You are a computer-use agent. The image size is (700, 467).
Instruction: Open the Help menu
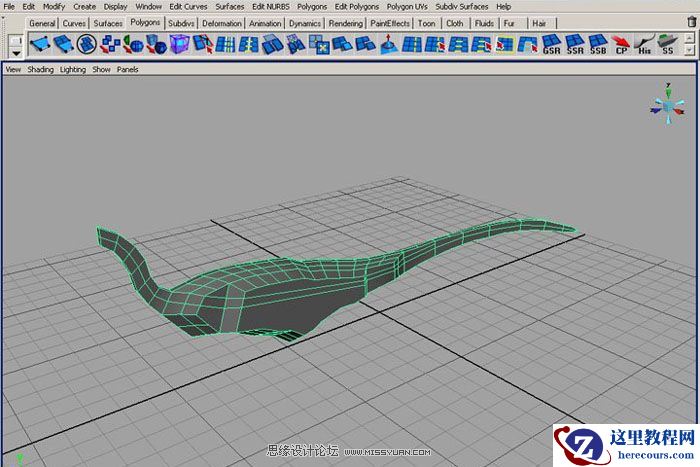pos(504,7)
